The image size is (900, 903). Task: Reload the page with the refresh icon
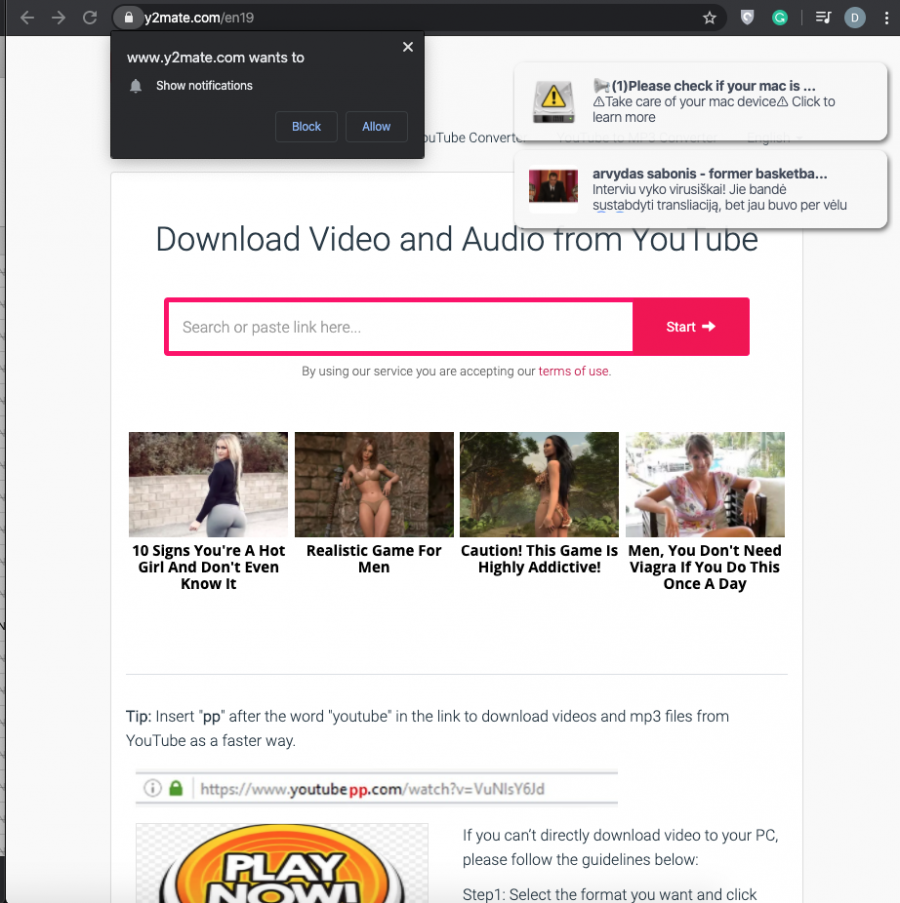(90, 18)
